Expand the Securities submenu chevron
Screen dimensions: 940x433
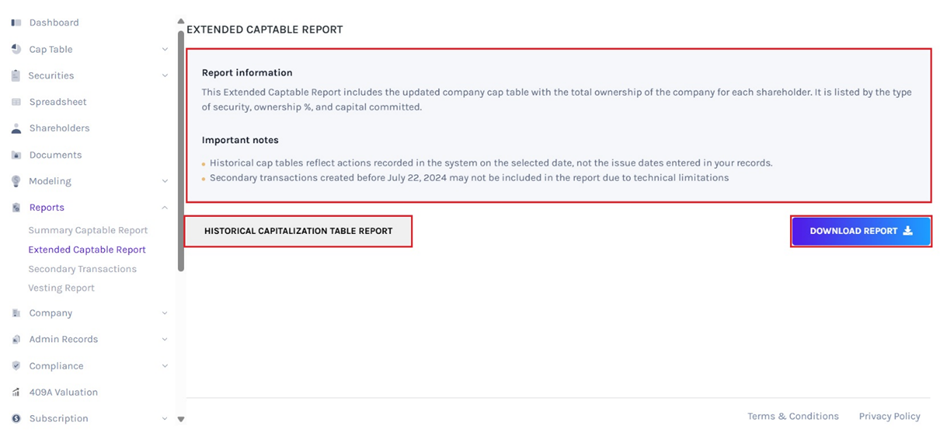pyautogui.click(x=165, y=75)
